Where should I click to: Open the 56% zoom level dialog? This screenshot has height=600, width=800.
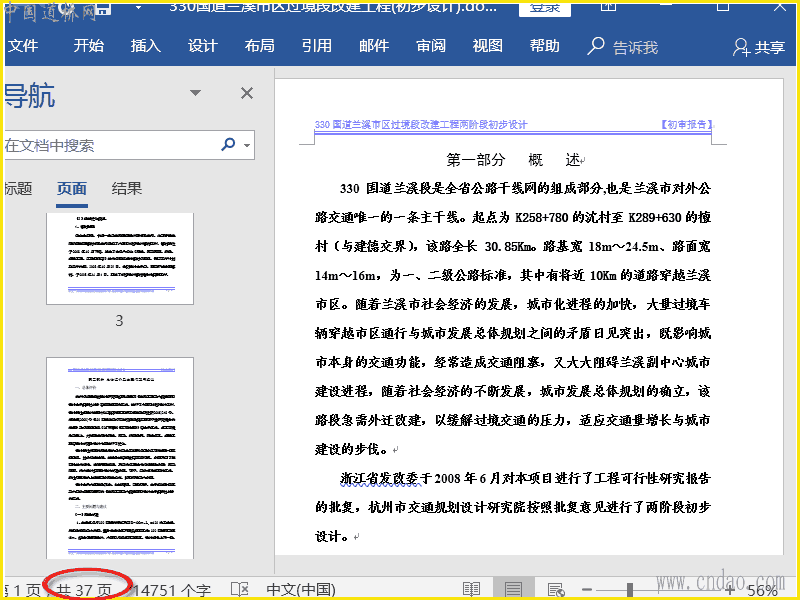pyautogui.click(x=762, y=590)
